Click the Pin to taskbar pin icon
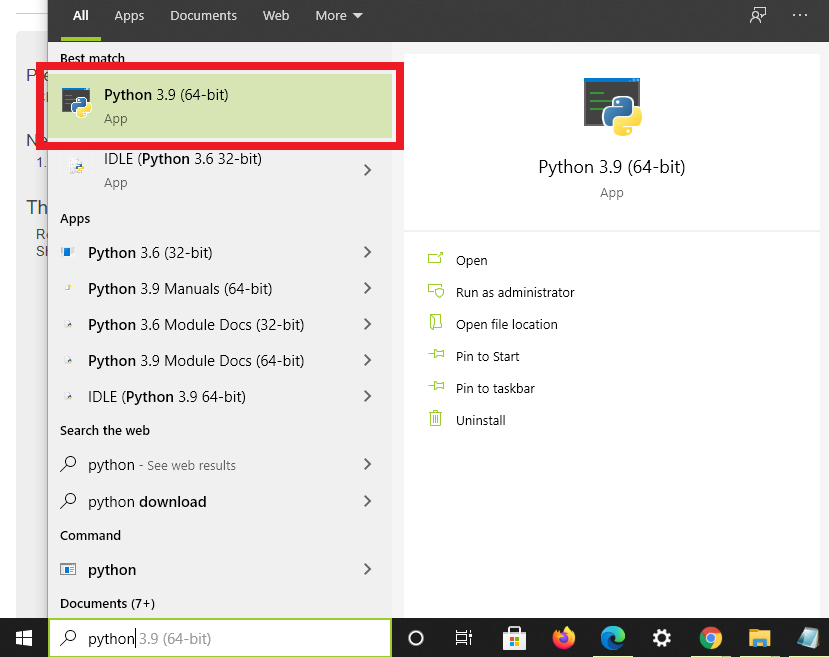The image size is (829, 657). point(436,386)
